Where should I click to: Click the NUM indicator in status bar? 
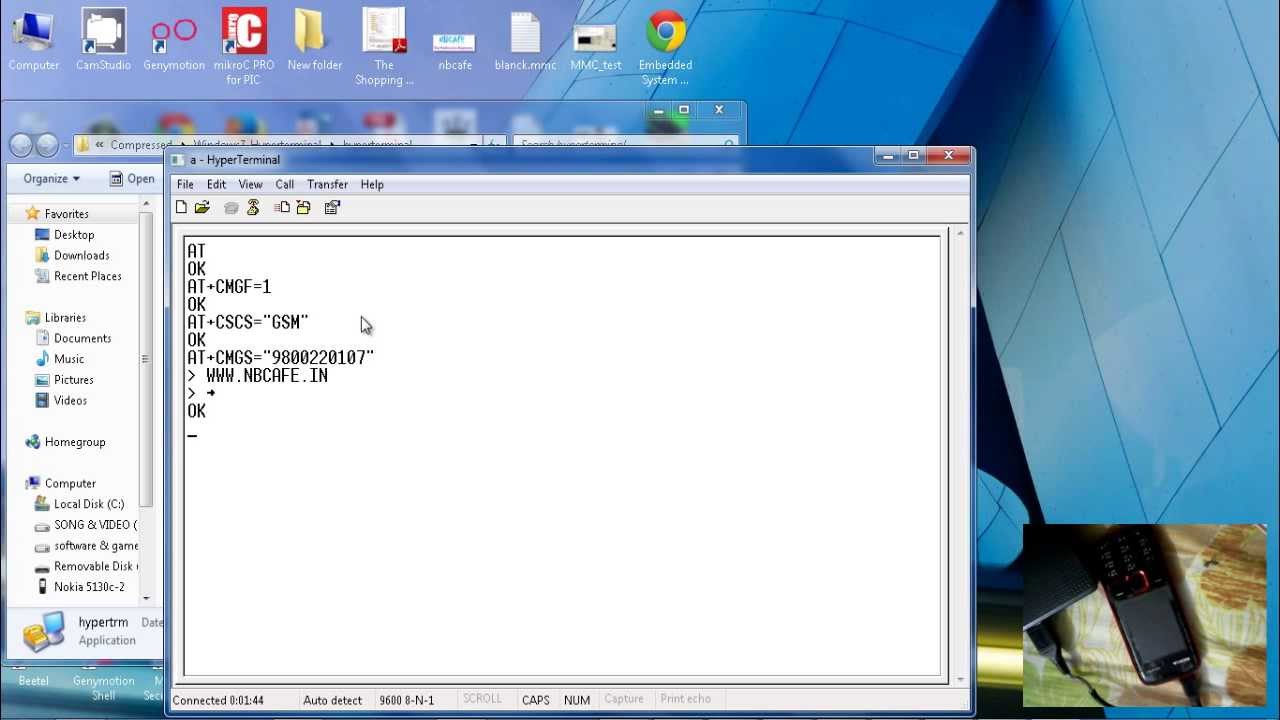coord(577,700)
